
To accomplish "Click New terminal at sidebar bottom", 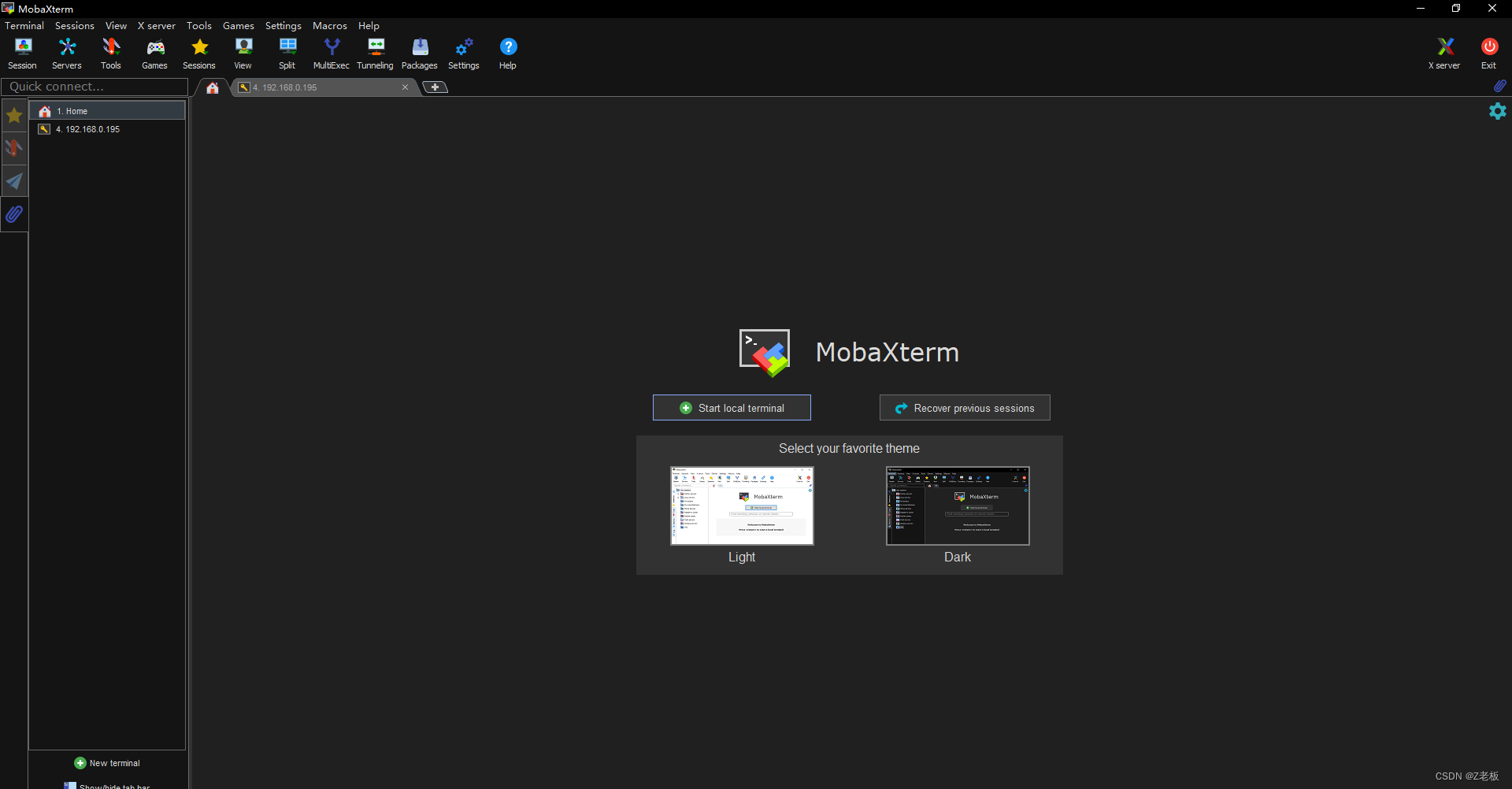I will point(107,763).
